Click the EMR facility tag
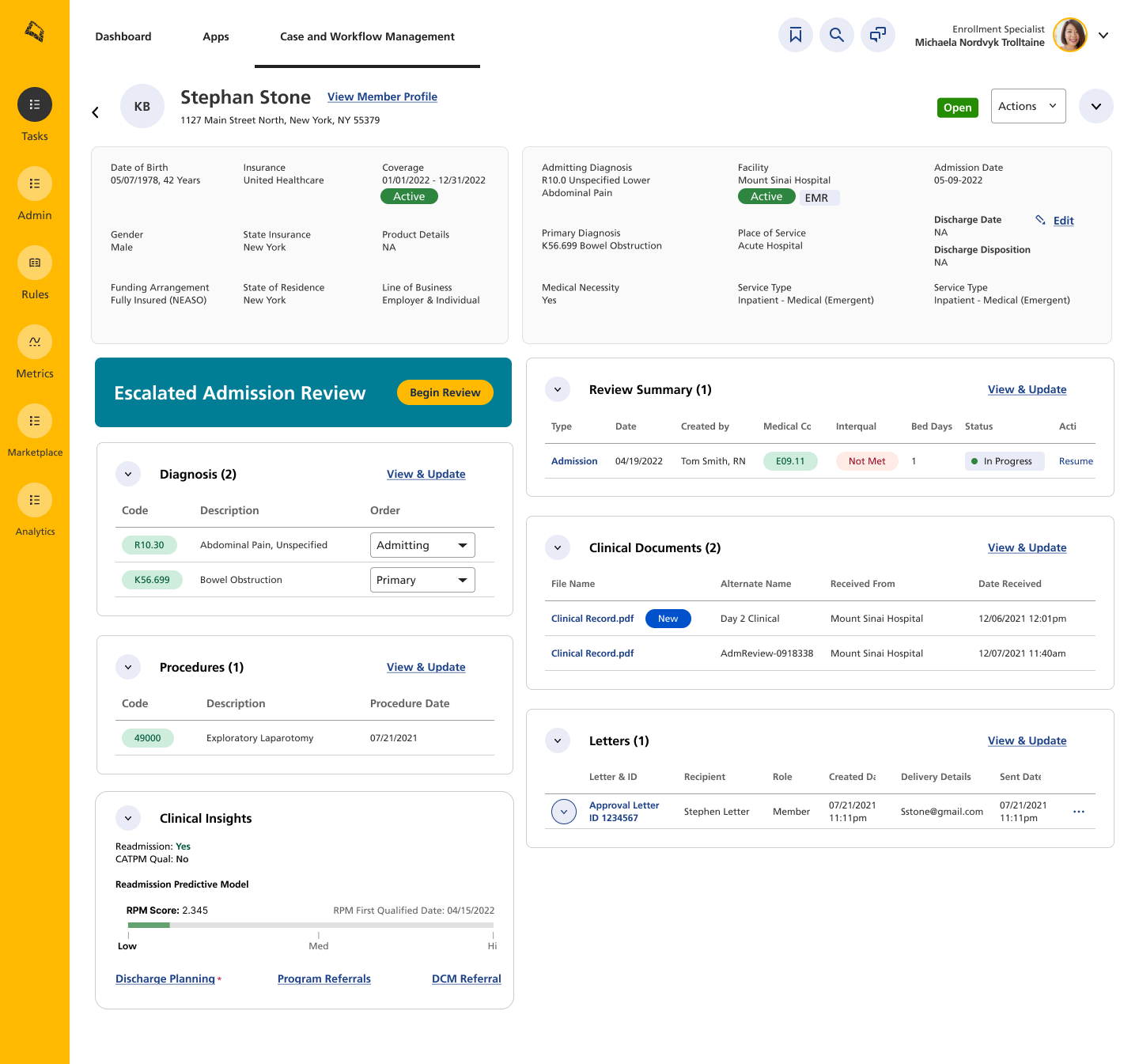The image size is (1139, 1064). (x=819, y=198)
